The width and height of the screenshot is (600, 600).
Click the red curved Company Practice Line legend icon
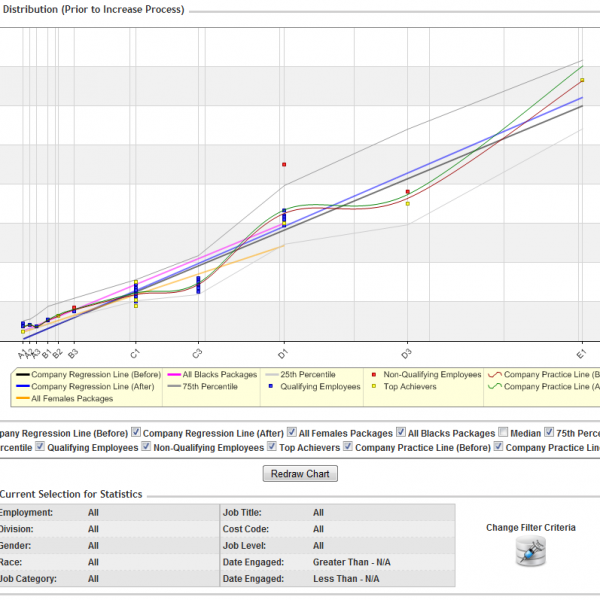495,375
